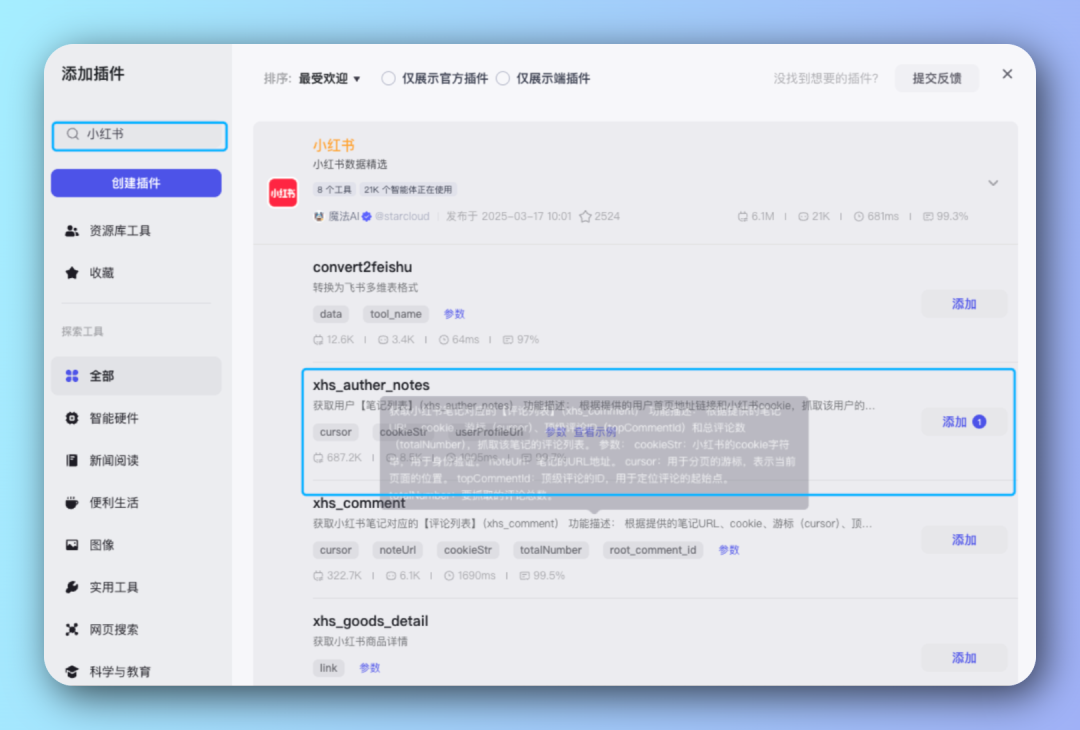Click the 小红书 plugin logo
The height and width of the screenshot is (730, 1080).
click(282, 193)
